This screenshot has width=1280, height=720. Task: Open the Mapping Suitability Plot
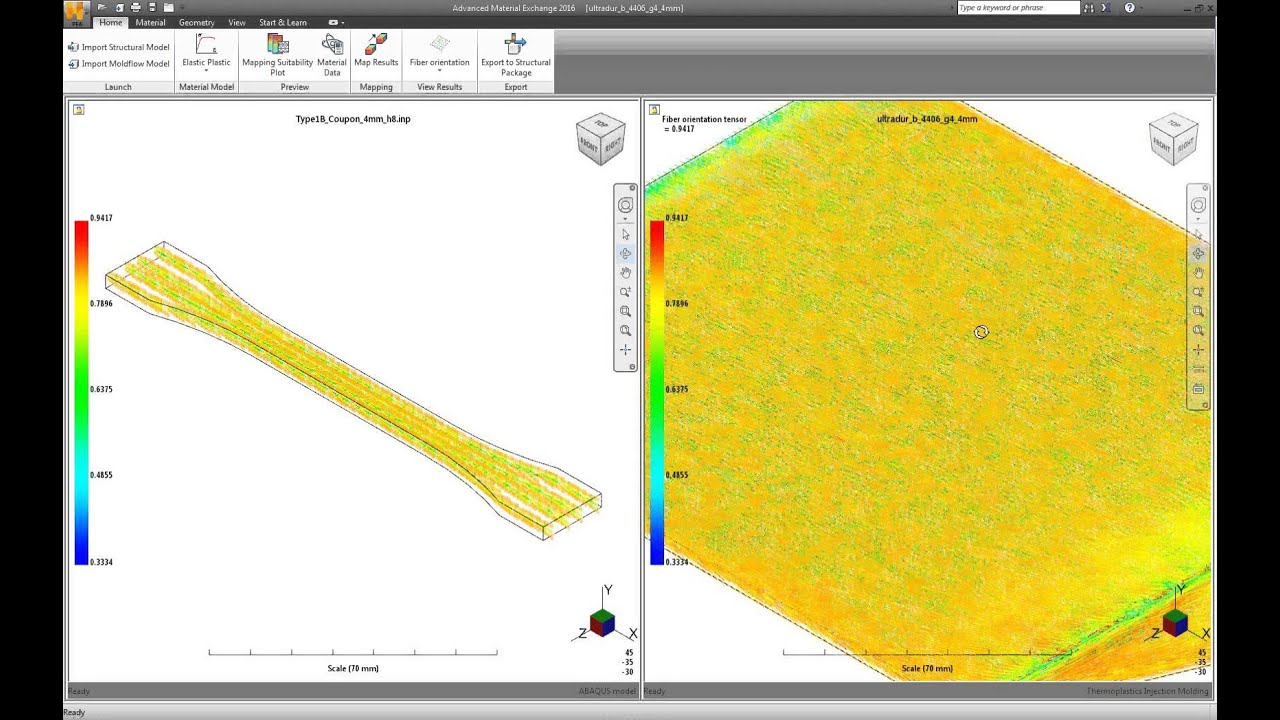(278, 55)
